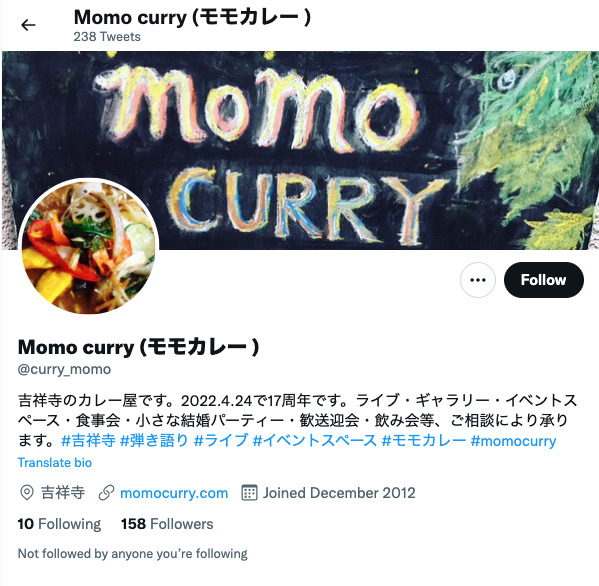View the 158 Followers list
The image size is (599, 586).
[x=167, y=524]
